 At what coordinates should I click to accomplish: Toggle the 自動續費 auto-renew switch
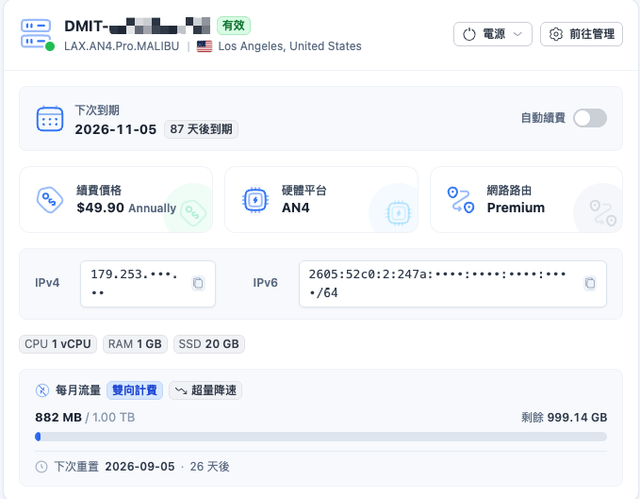[x=590, y=118]
